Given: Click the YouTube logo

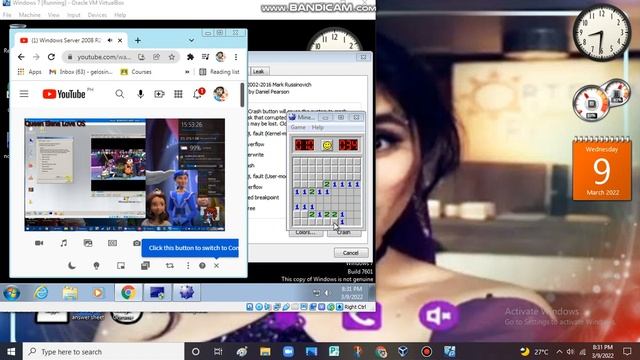Looking at the screenshot, I should [x=64, y=94].
